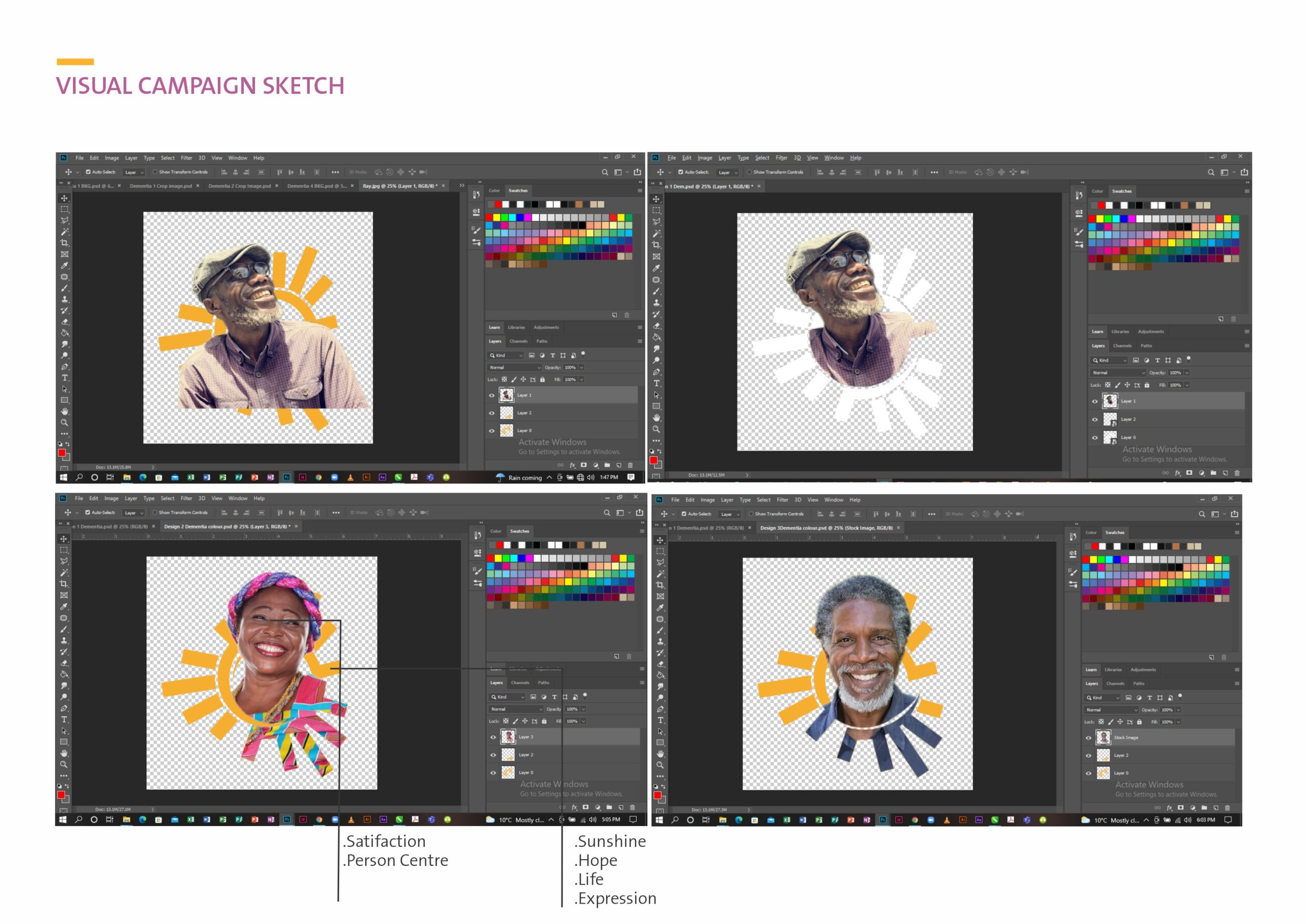This screenshot has width=1306, height=924.
Task: Pick the Type tool beside the Ray.jpg canvas
Action: coord(64,378)
